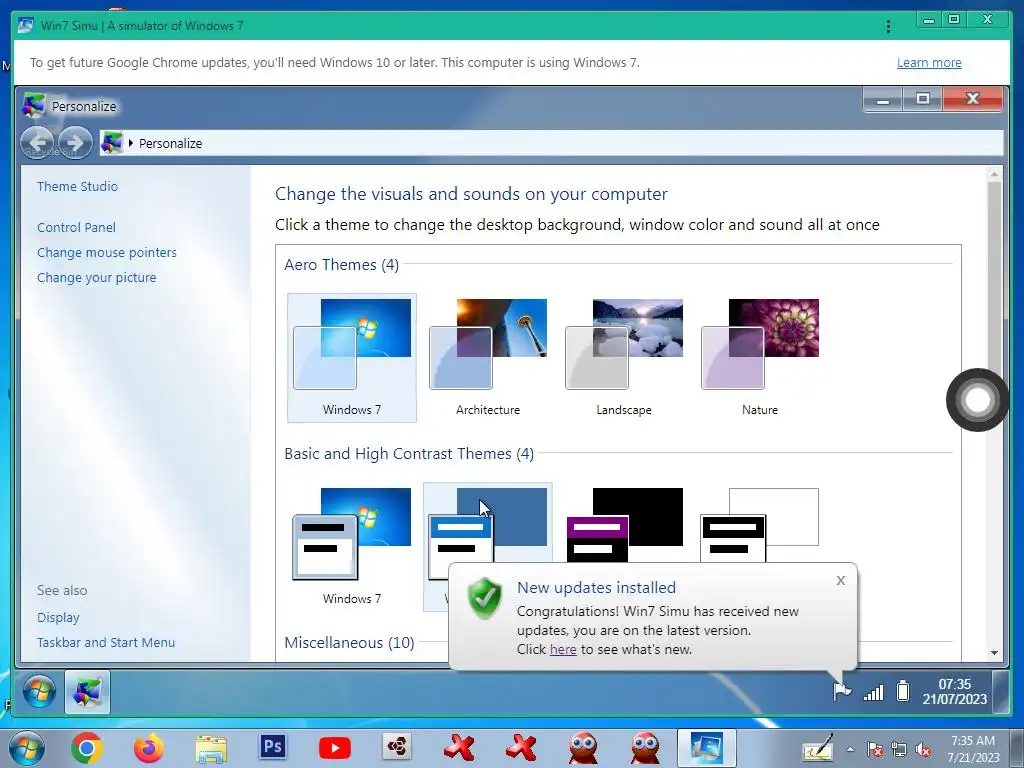The width and height of the screenshot is (1024, 768).
Task: Launch Photoshop from the host taskbar
Action: 273,746
